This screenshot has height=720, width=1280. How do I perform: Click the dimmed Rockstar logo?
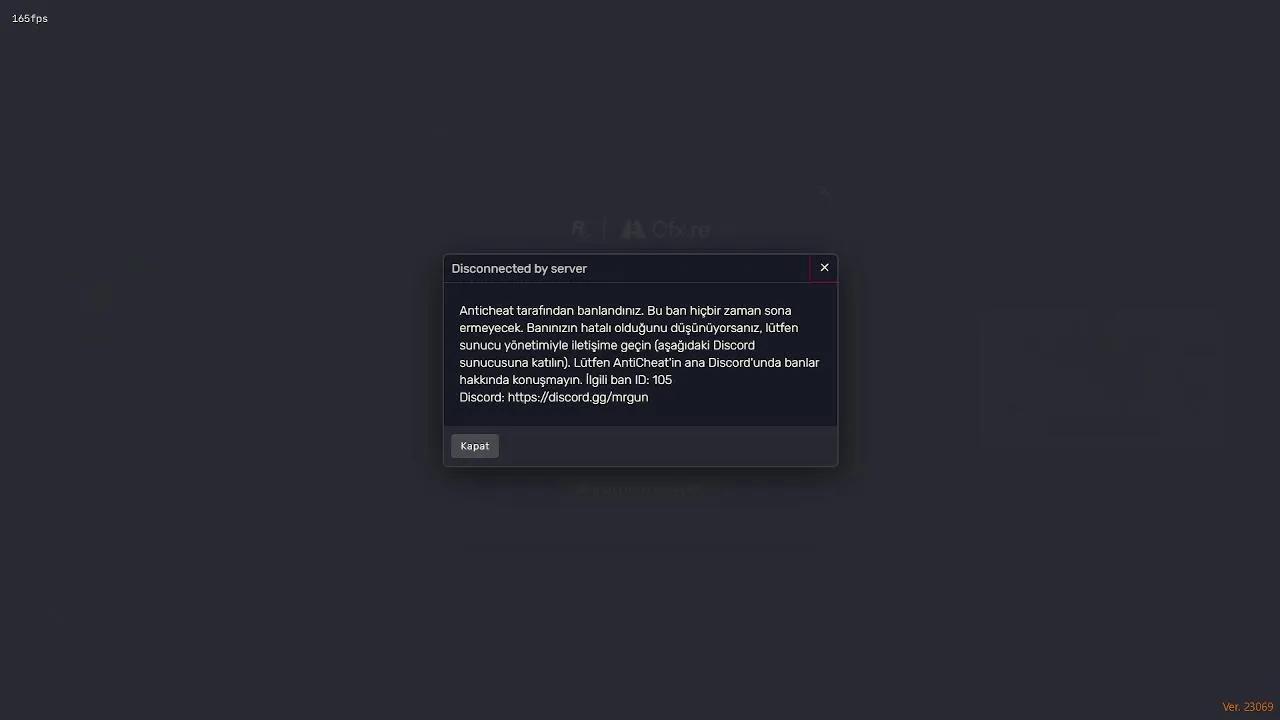click(580, 230)
